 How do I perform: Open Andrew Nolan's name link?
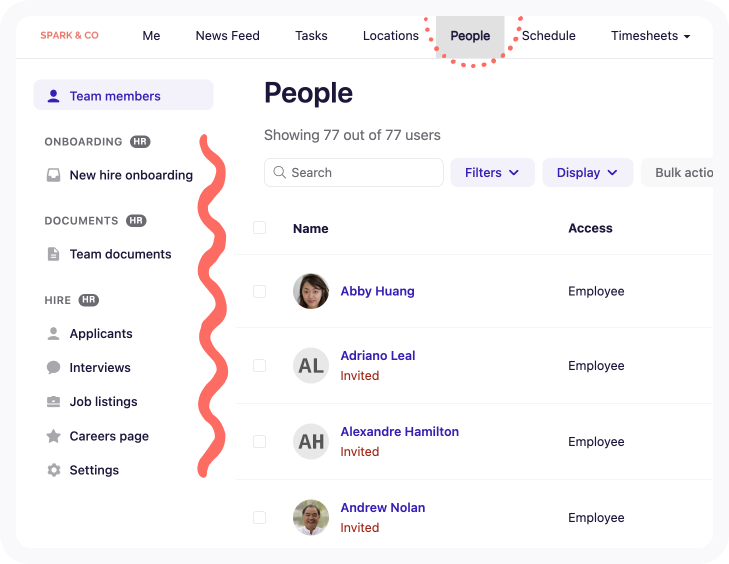[x=383, y=508]
